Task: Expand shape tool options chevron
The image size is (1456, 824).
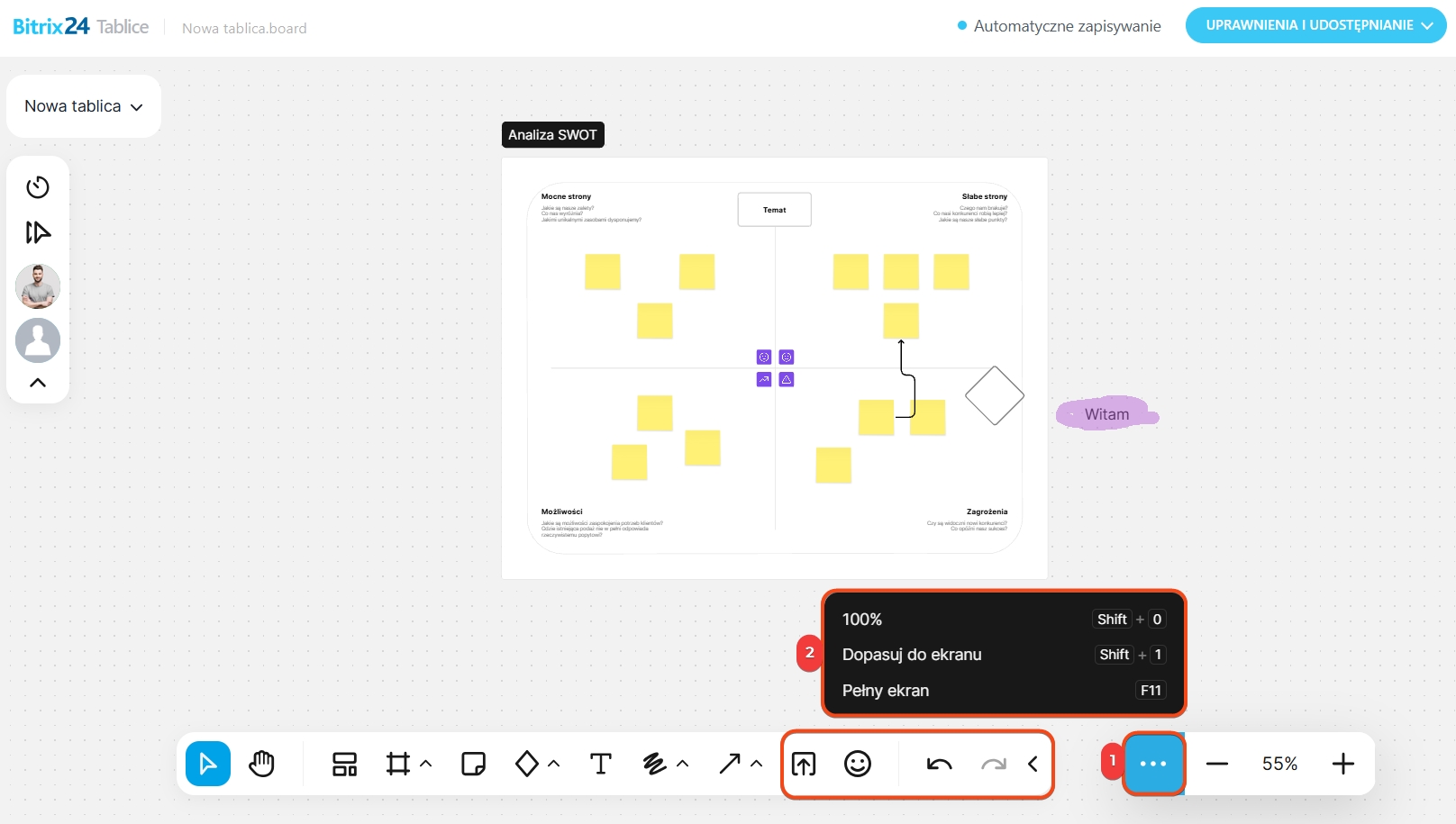Action: (554, 764)
